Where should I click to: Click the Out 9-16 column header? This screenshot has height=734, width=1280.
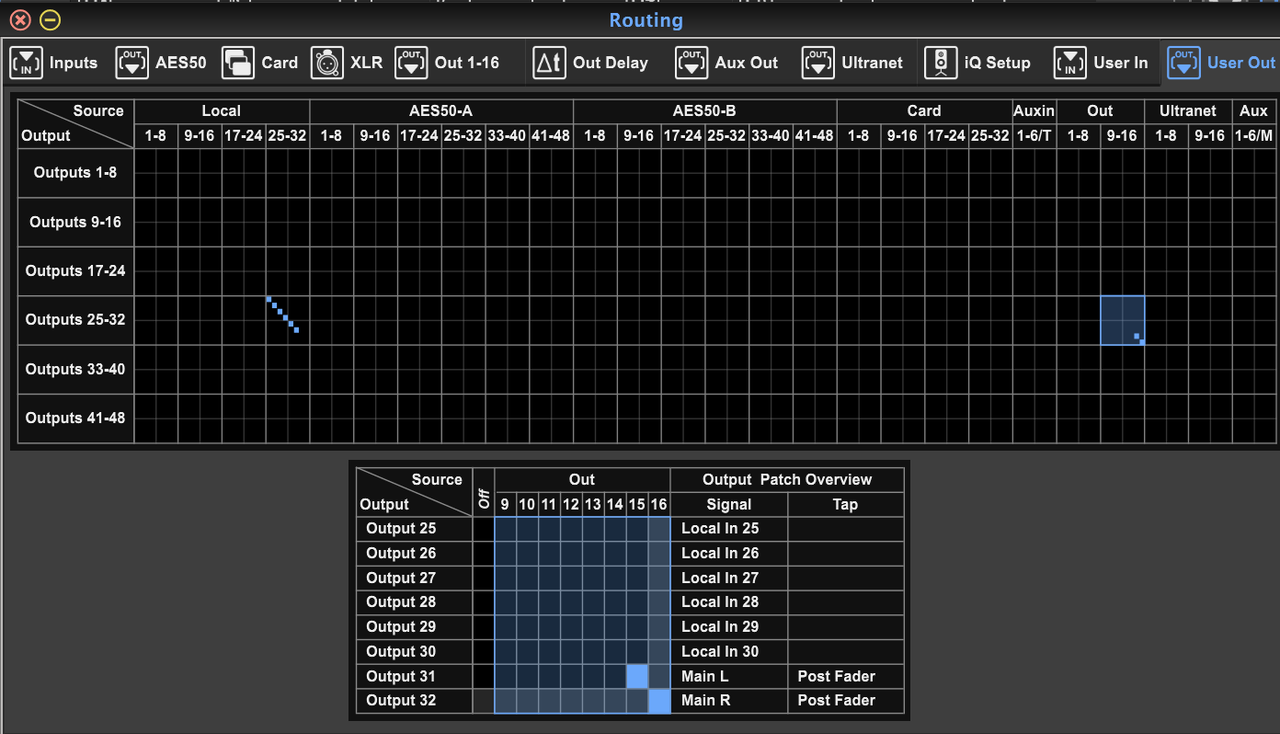pos(1122,136)
